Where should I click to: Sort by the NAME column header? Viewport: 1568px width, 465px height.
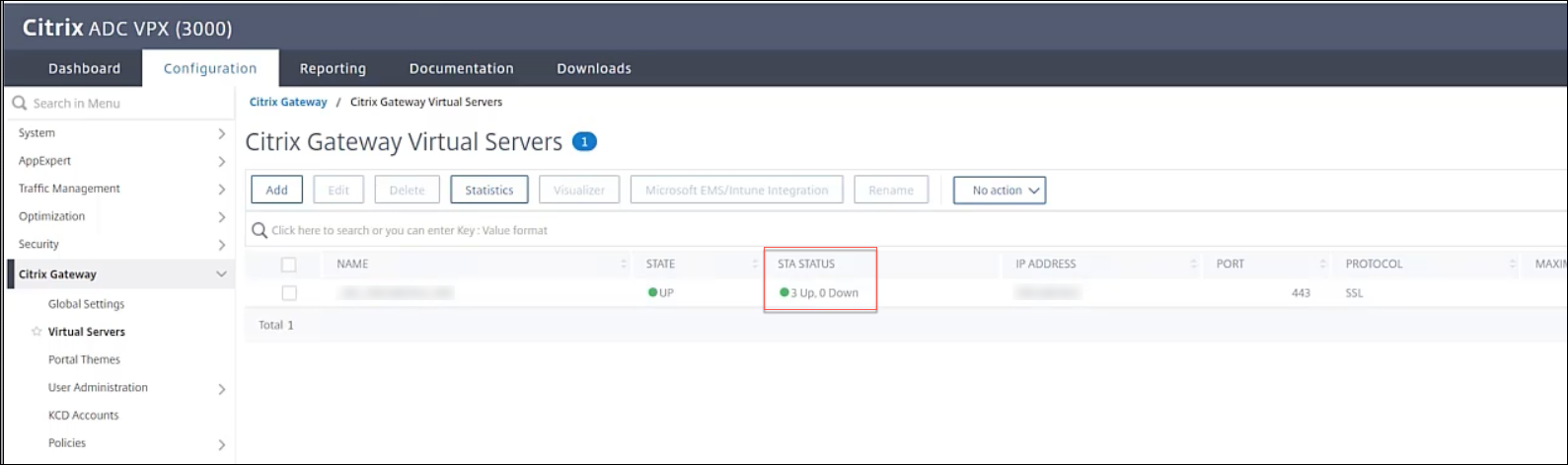coord(352,265)
